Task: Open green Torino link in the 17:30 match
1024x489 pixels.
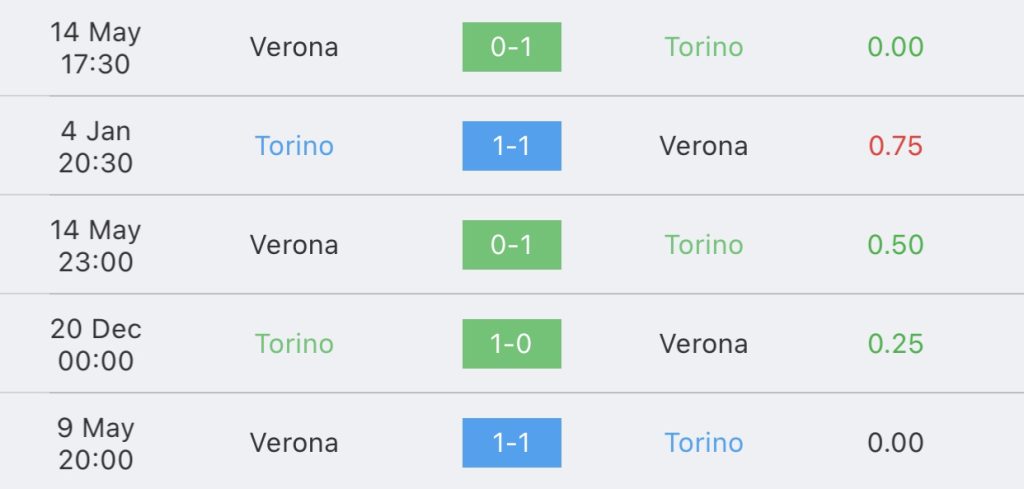Action: 703,47
